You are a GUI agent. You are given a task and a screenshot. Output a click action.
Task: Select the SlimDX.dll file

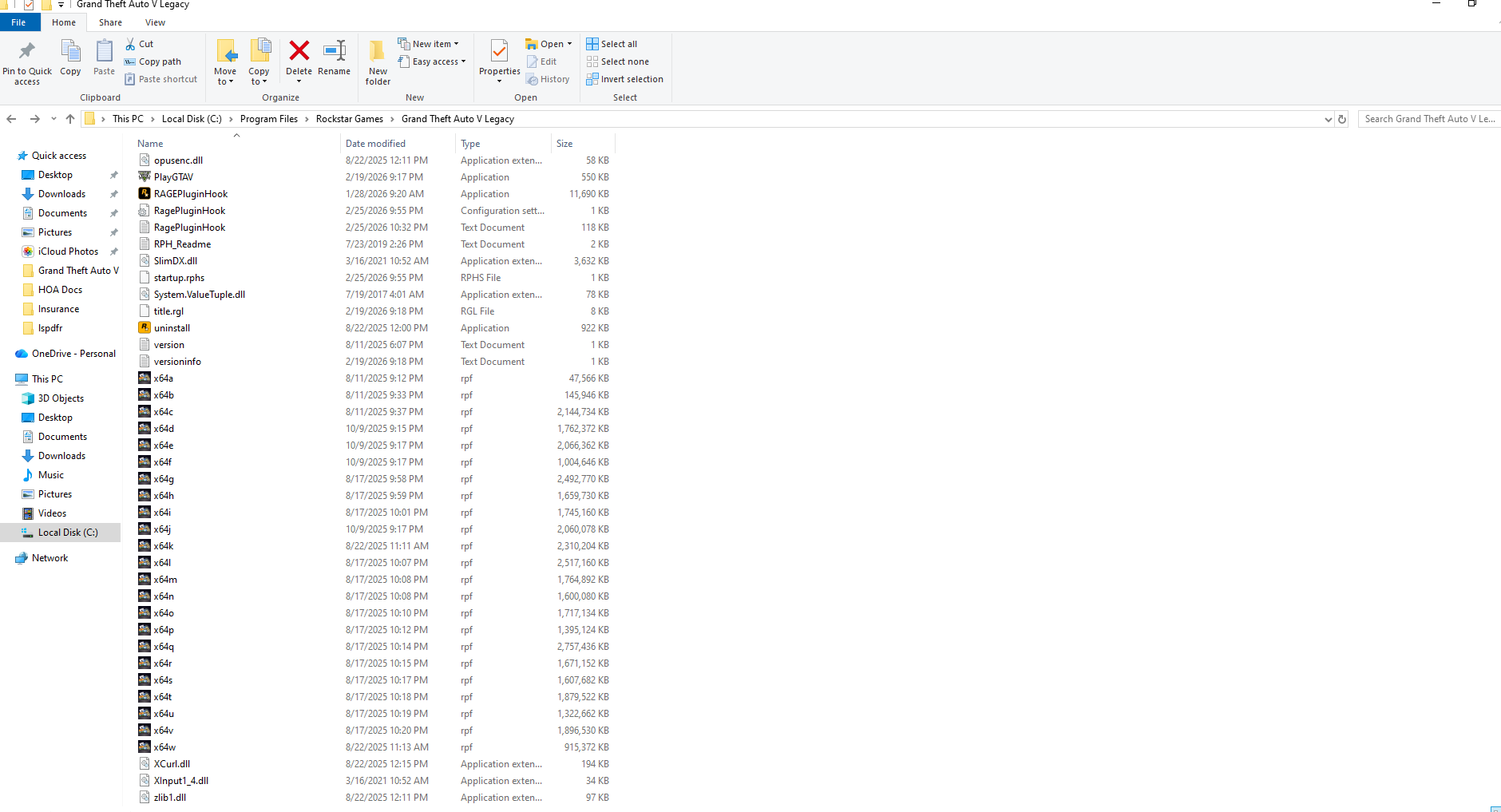(168, 261)
